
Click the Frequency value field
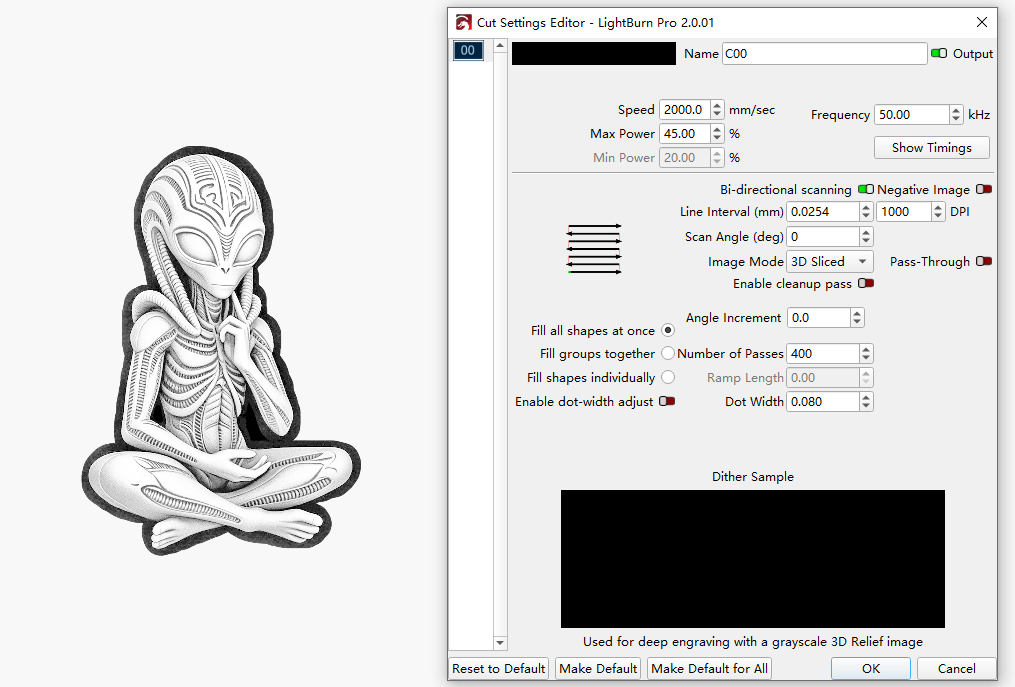pos(911,115)
